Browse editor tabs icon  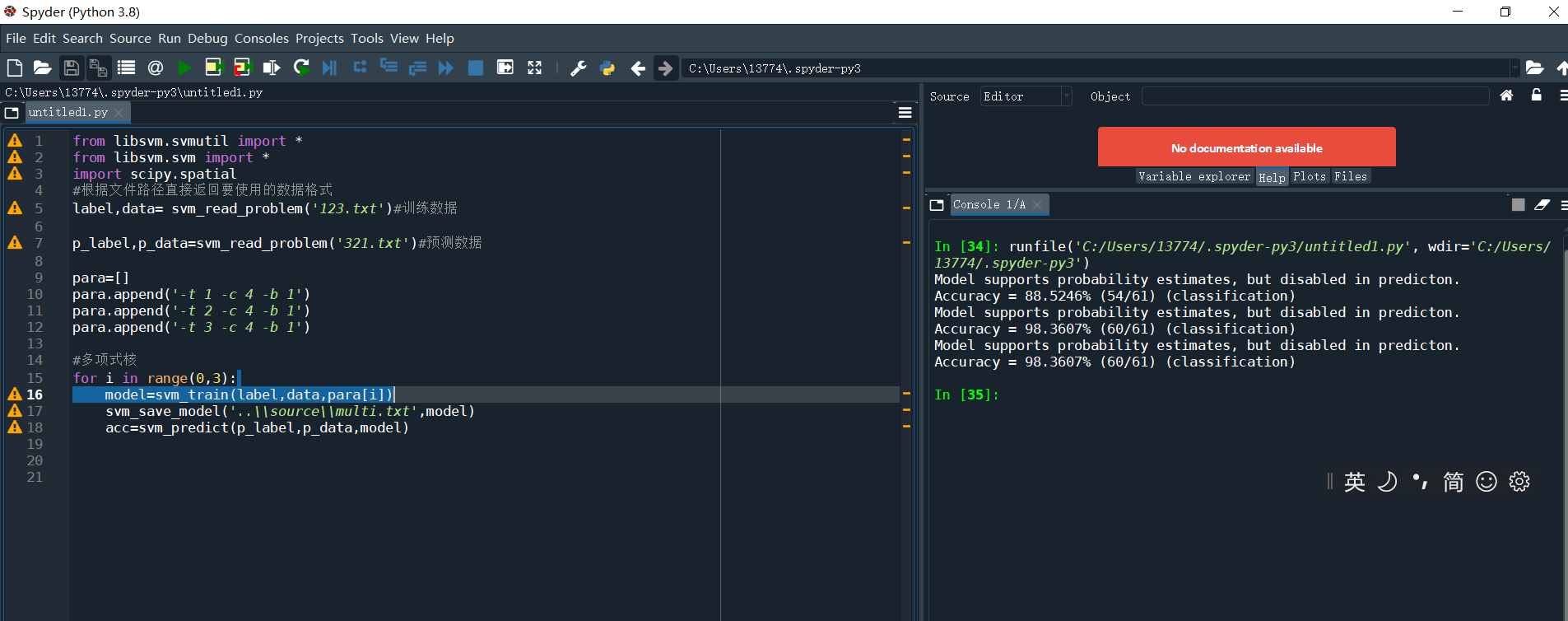click(x=12, y=113)
